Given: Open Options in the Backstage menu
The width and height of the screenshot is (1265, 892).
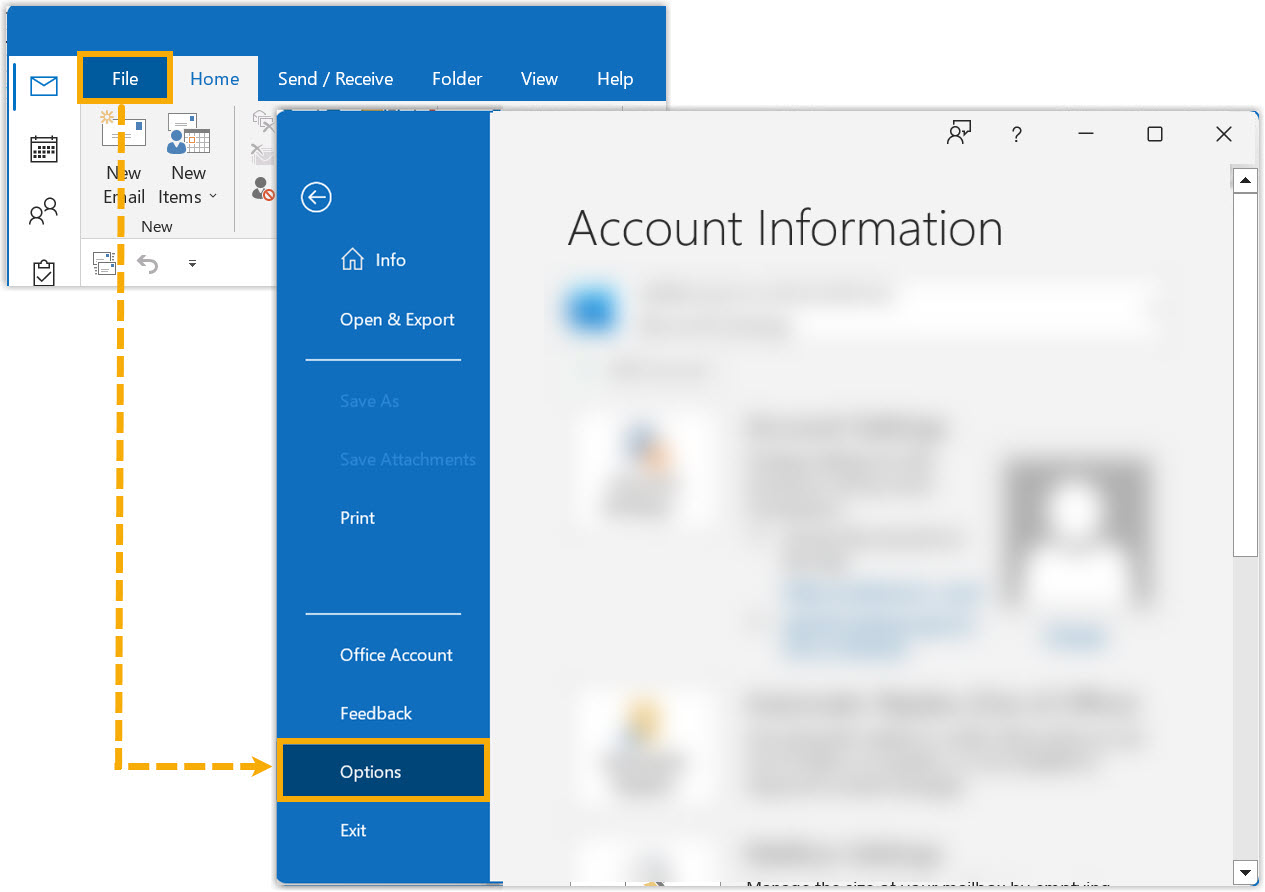Looking at the screenshot, I should coord(383,771).
